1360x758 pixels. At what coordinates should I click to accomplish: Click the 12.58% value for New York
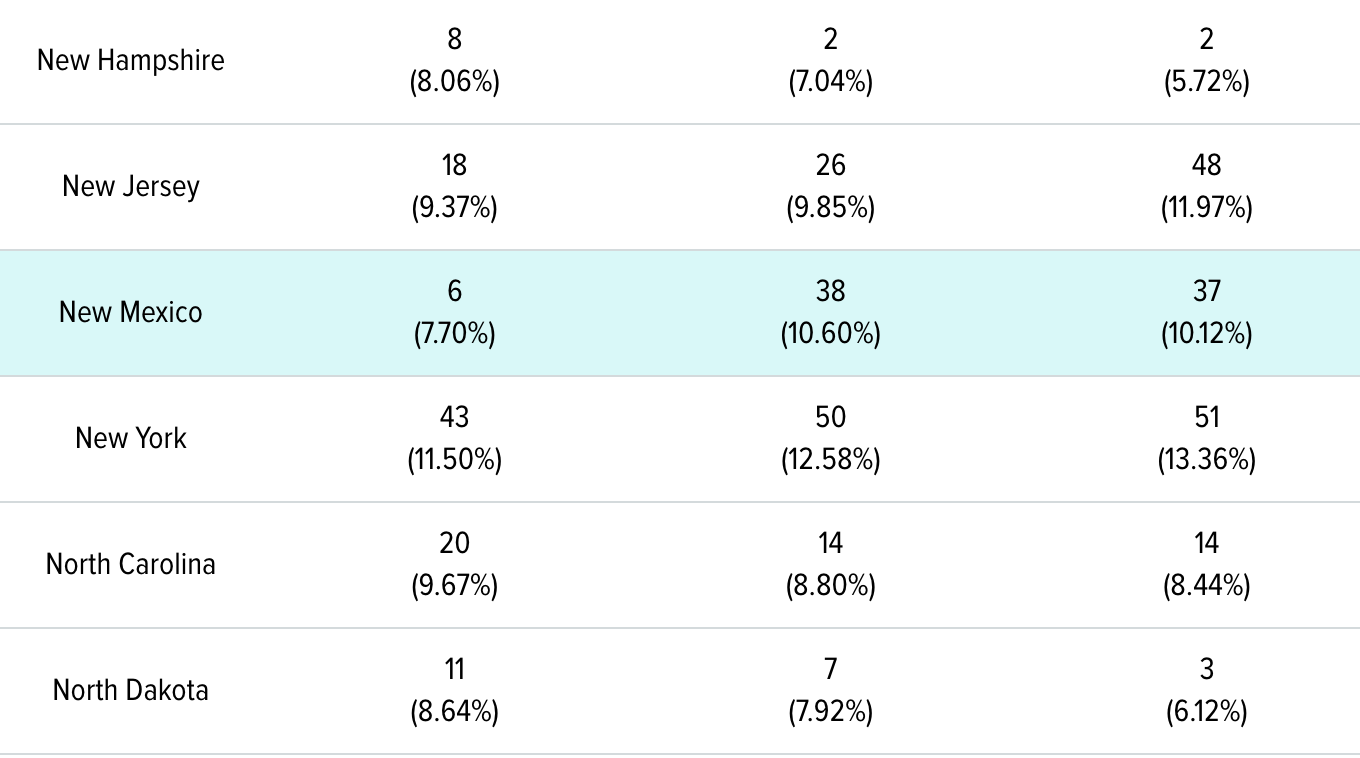point(830,459)
